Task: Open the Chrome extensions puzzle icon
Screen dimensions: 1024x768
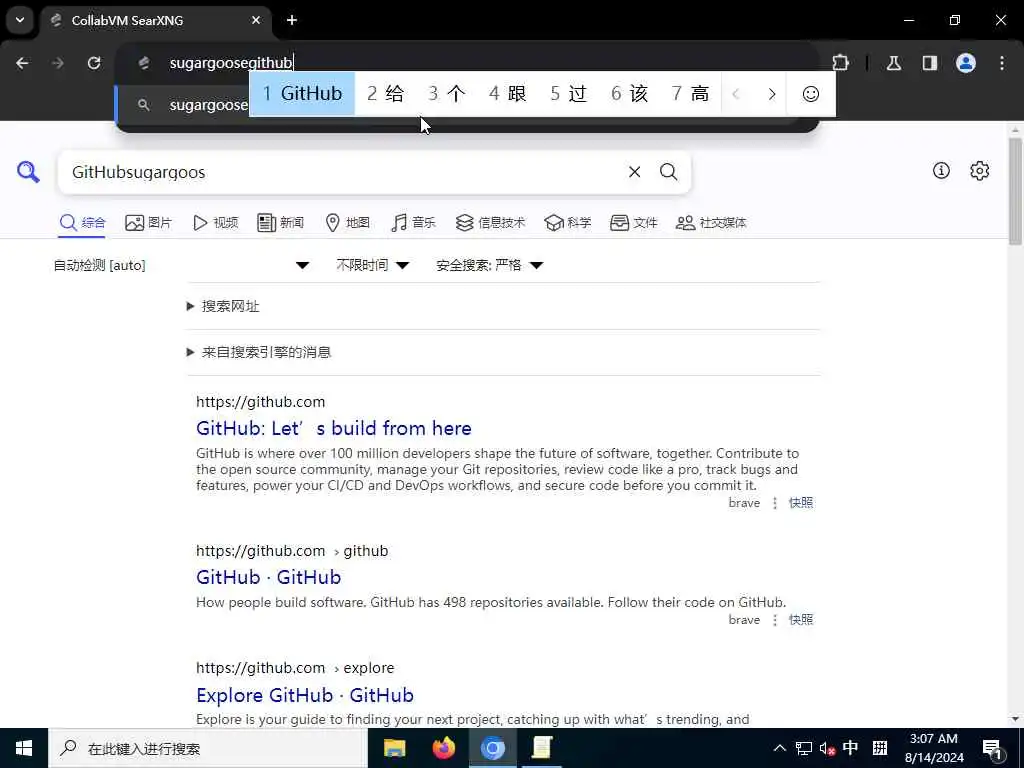Action: click(840, 63)
